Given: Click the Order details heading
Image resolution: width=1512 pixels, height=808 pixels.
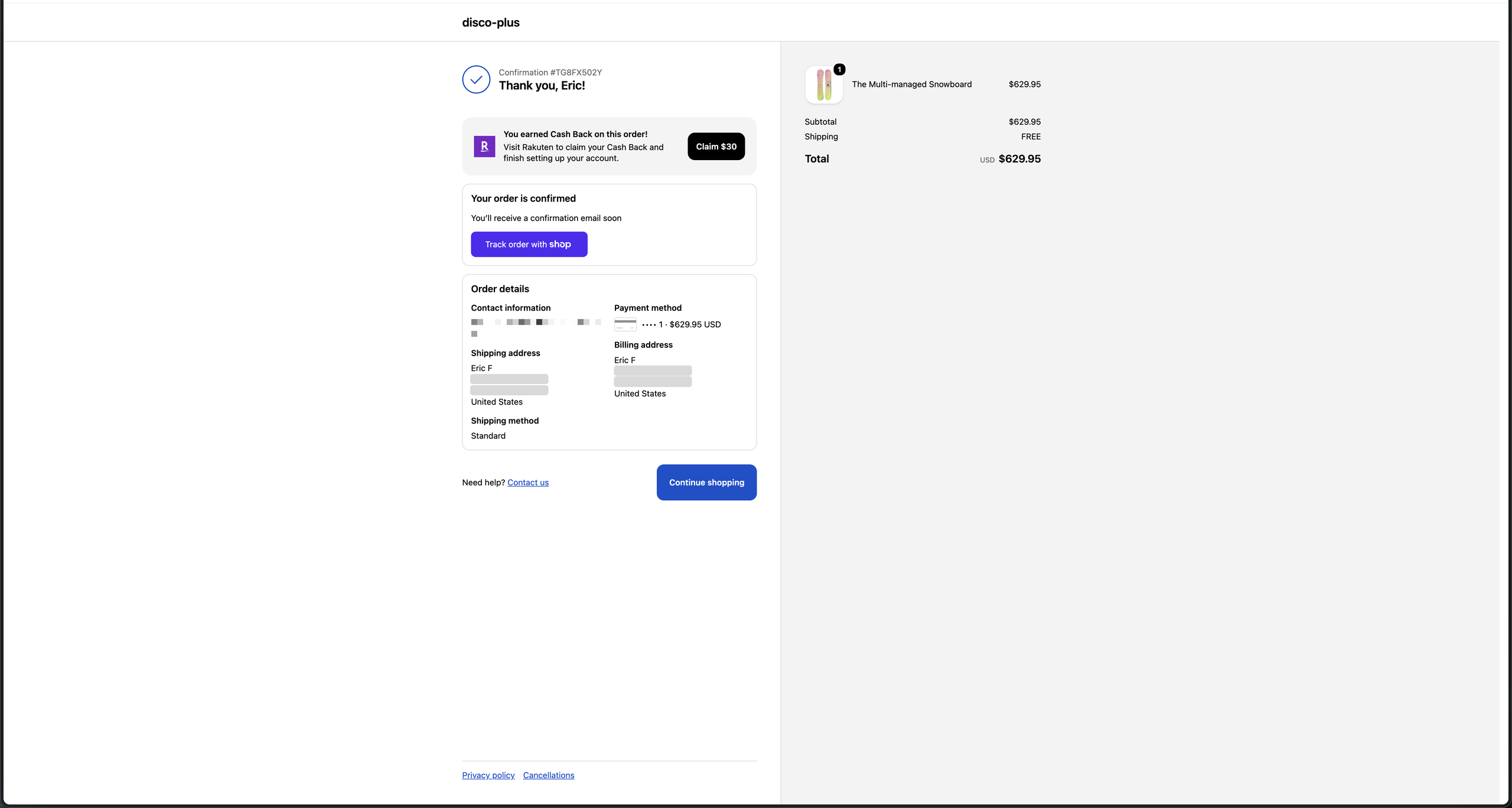Looking at the screenshot, I should point(500,289).
